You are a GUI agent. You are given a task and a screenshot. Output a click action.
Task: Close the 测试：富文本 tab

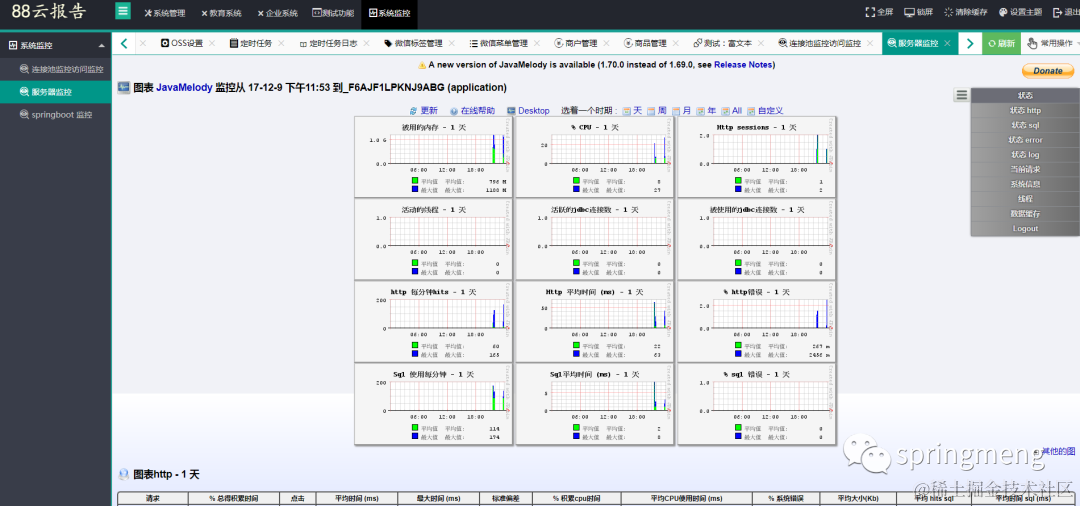(760, 43)
